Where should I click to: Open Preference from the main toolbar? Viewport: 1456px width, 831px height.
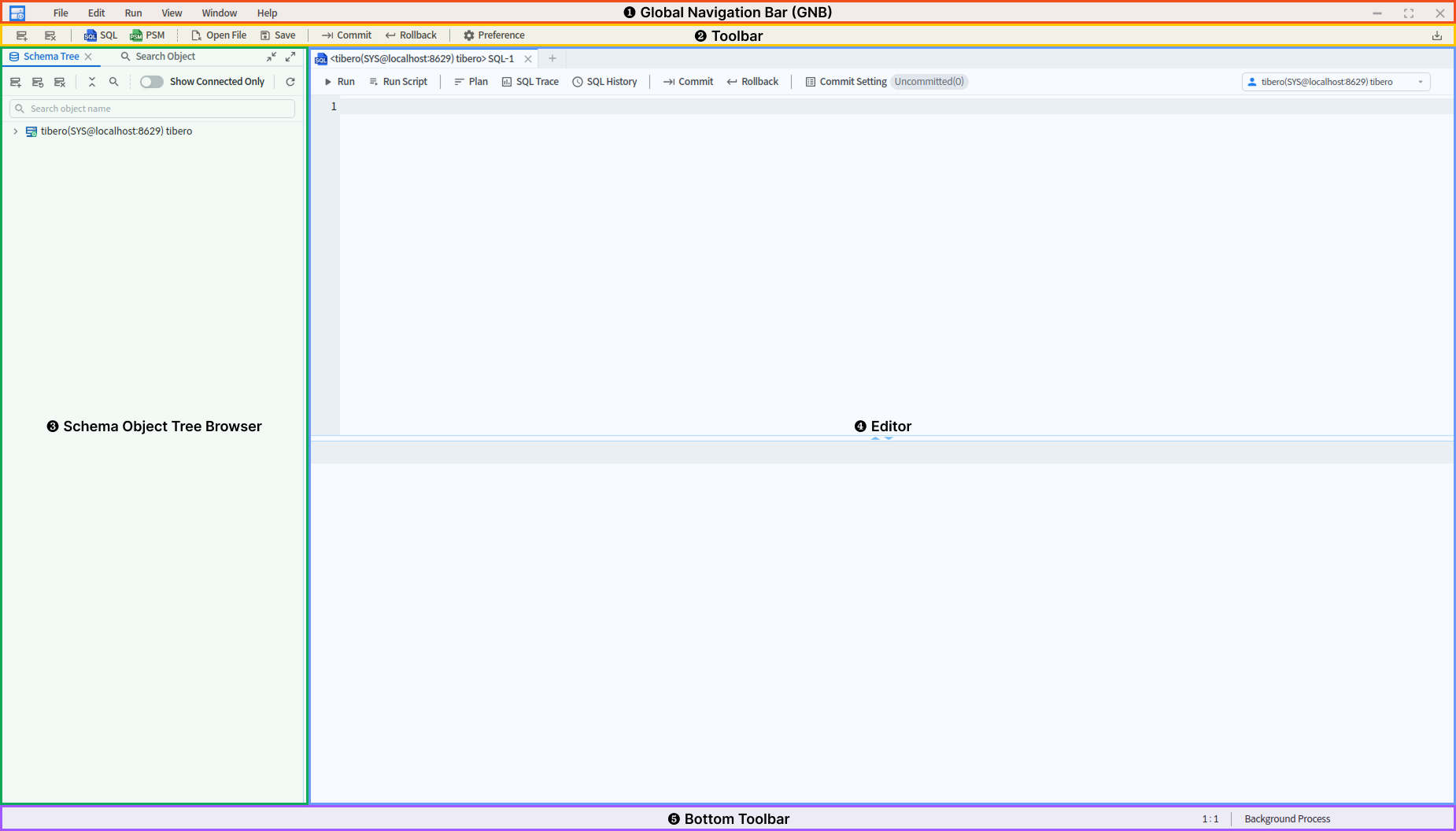coord(493,35)
